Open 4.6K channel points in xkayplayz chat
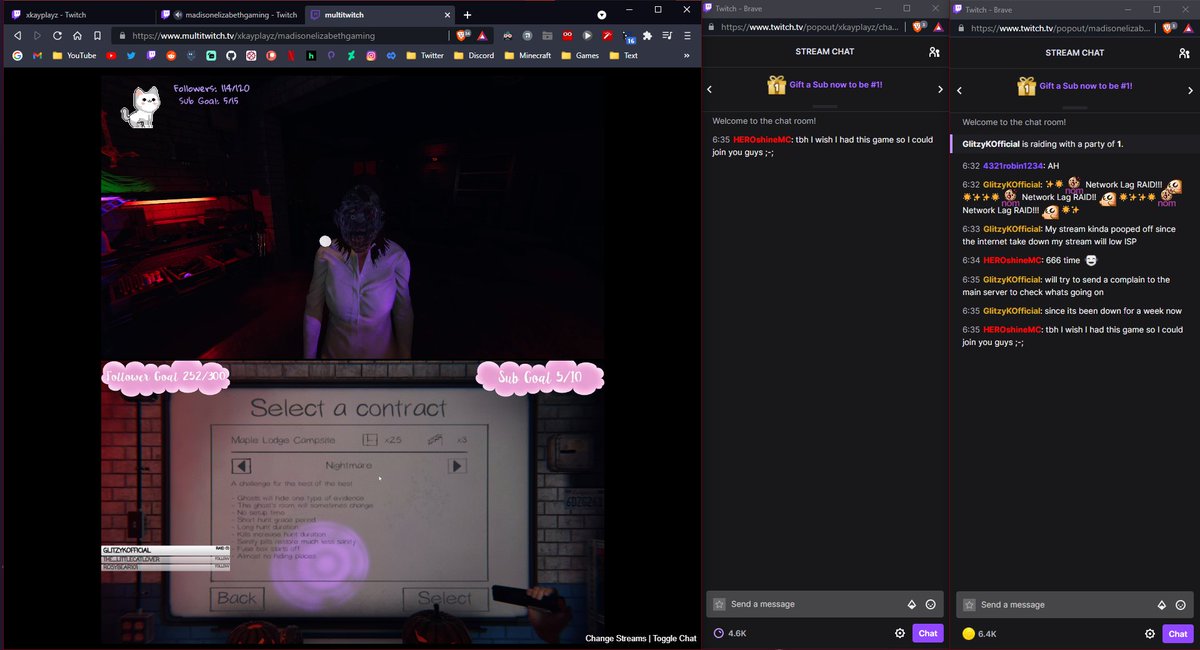 [x=729, y=633]
